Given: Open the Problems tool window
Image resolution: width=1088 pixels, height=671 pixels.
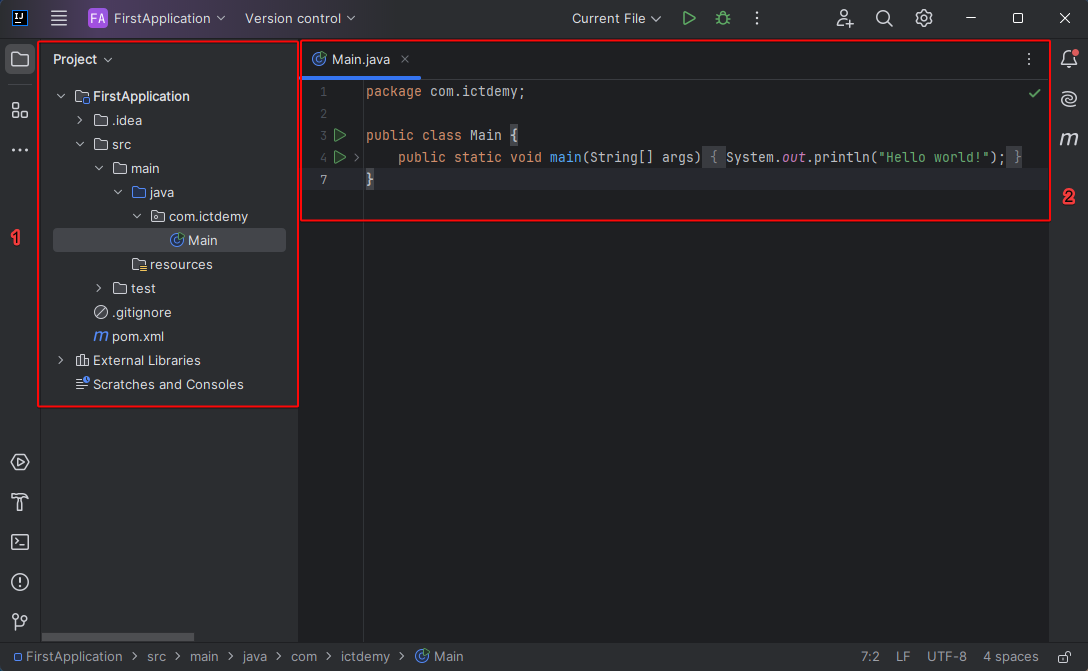Looking at the screenshot, I should point(20,582).
